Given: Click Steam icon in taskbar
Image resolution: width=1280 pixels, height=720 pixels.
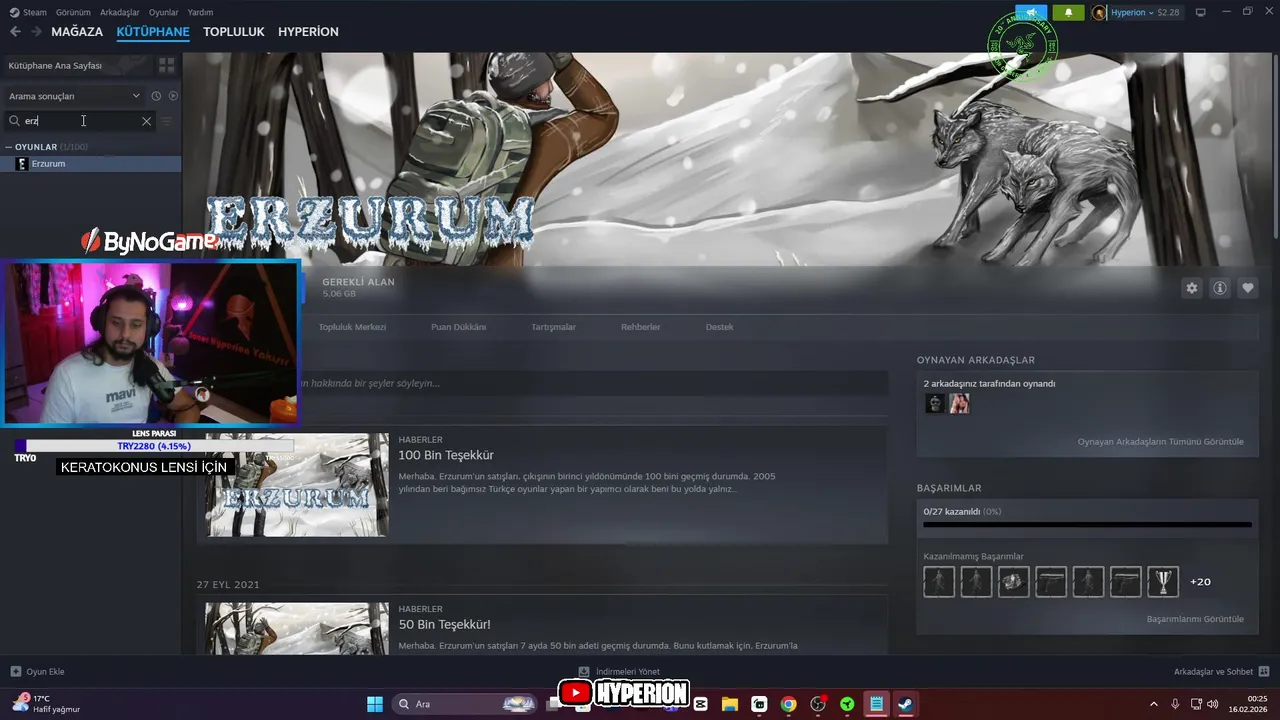Looking at the screenshot, I should (905, 704).
